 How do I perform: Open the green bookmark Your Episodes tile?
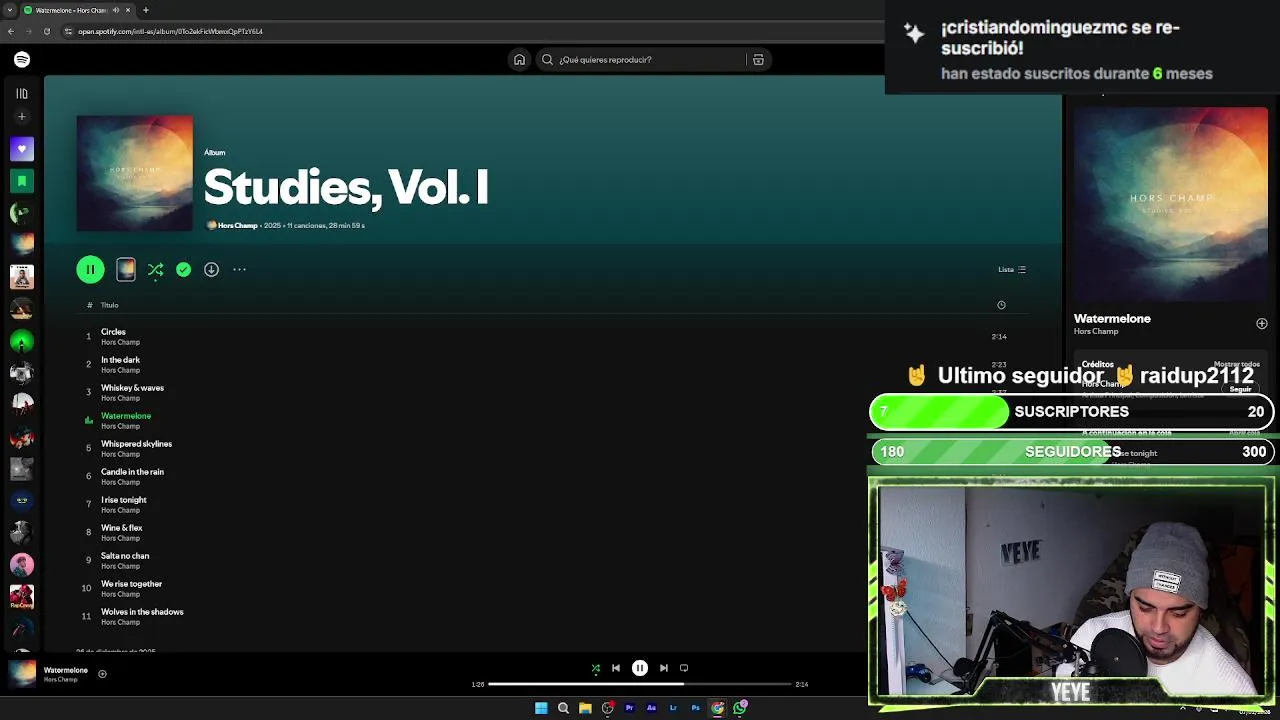[22, 181]
